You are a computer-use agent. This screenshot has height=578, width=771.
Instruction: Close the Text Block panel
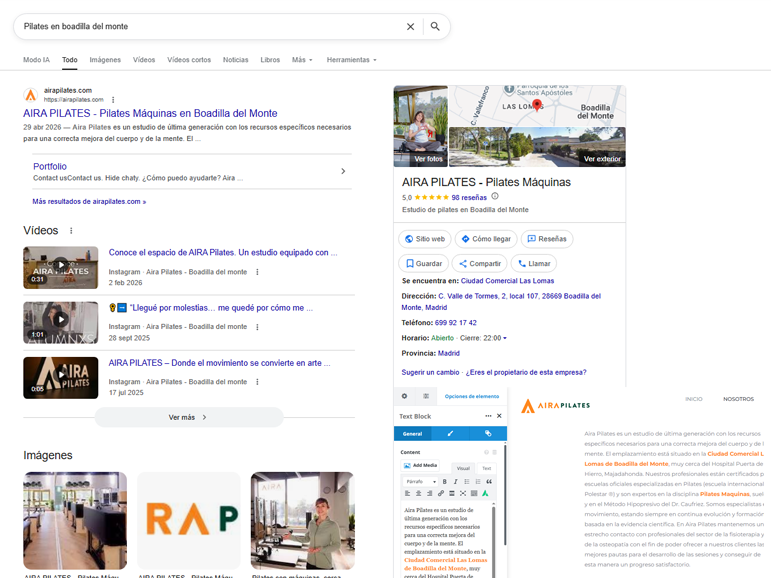(499, 416)
